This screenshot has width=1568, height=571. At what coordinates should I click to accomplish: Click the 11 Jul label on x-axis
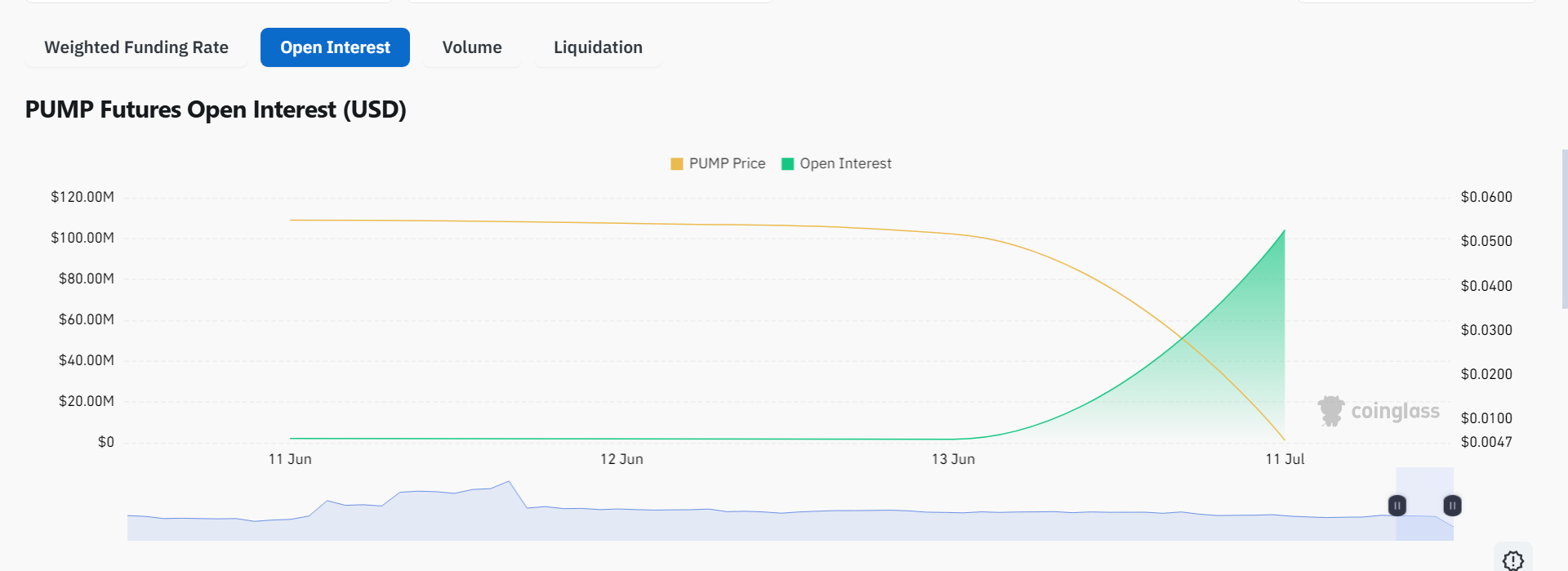[1285, 459]
